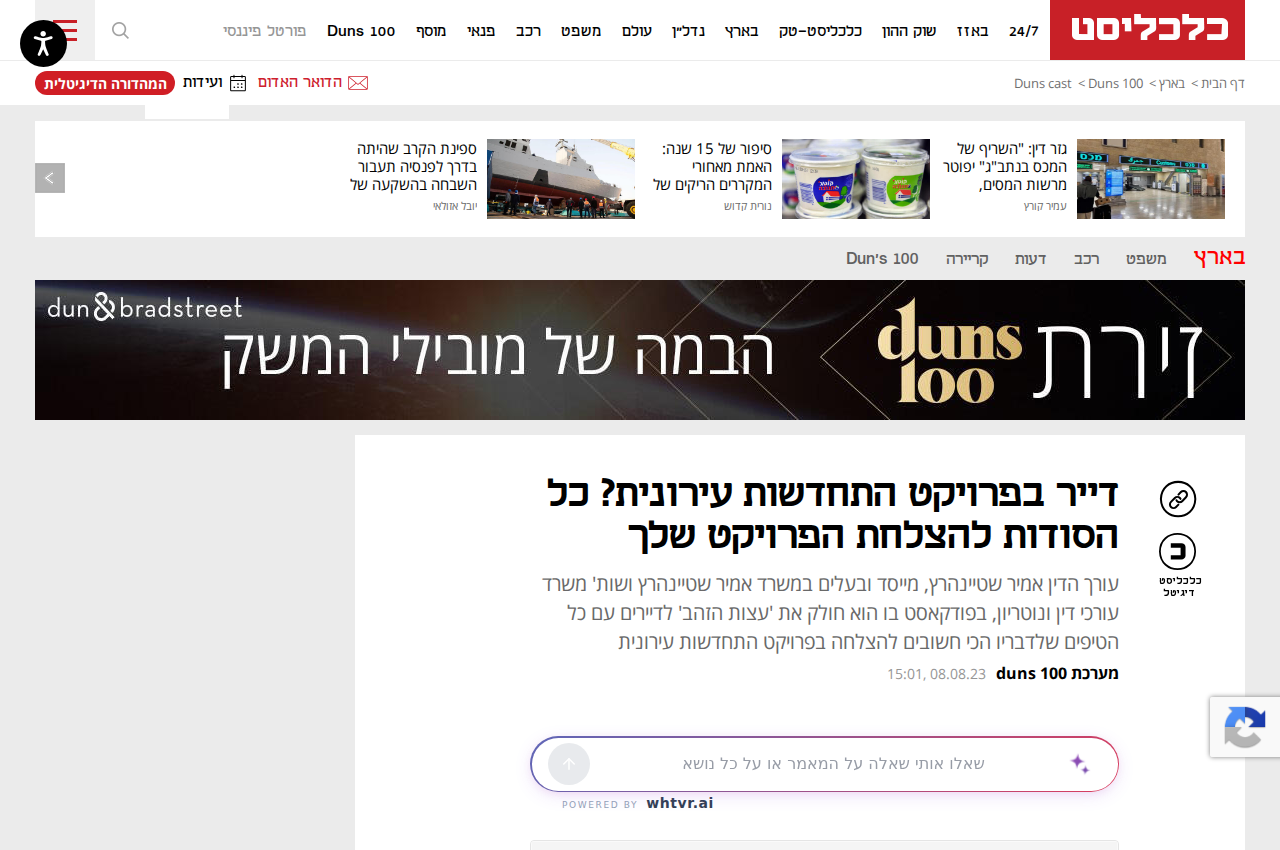Click the red mail envelope icon

point(358,82)
